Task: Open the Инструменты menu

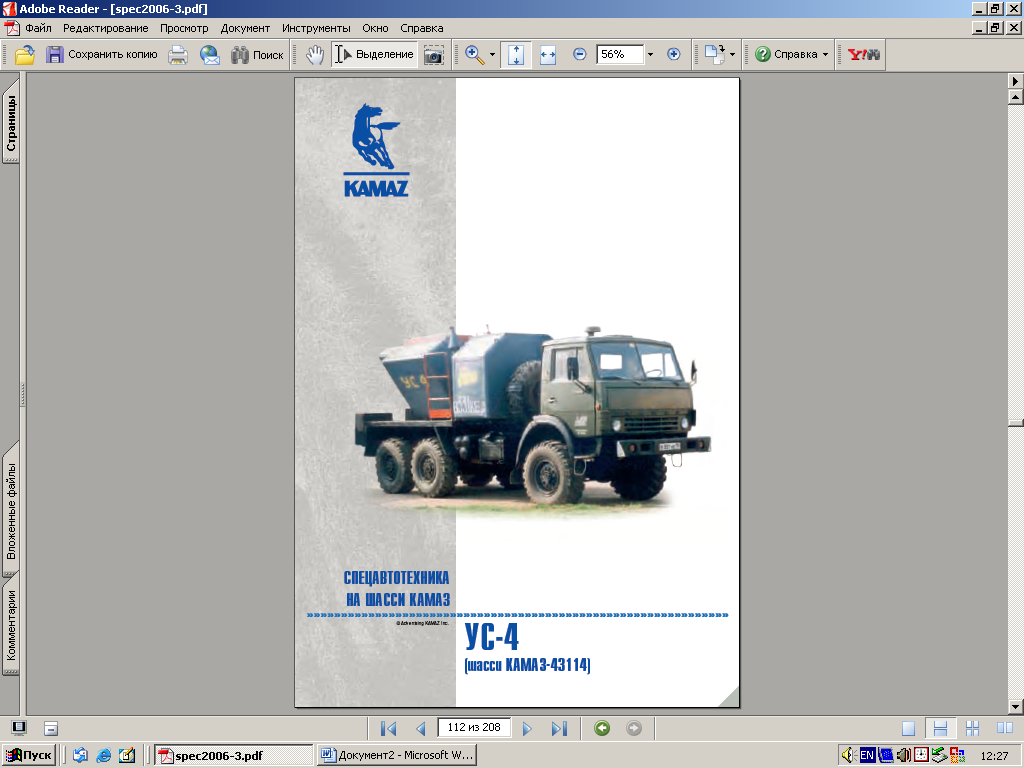Action: (x=316, y=28)
